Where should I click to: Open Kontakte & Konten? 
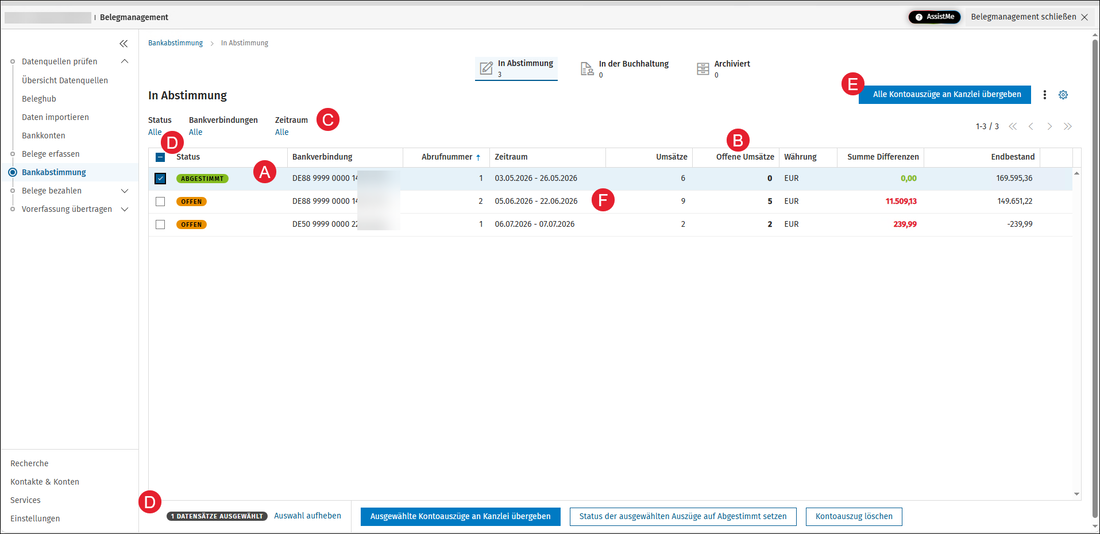pyautogui.click(x=45, y=482)
